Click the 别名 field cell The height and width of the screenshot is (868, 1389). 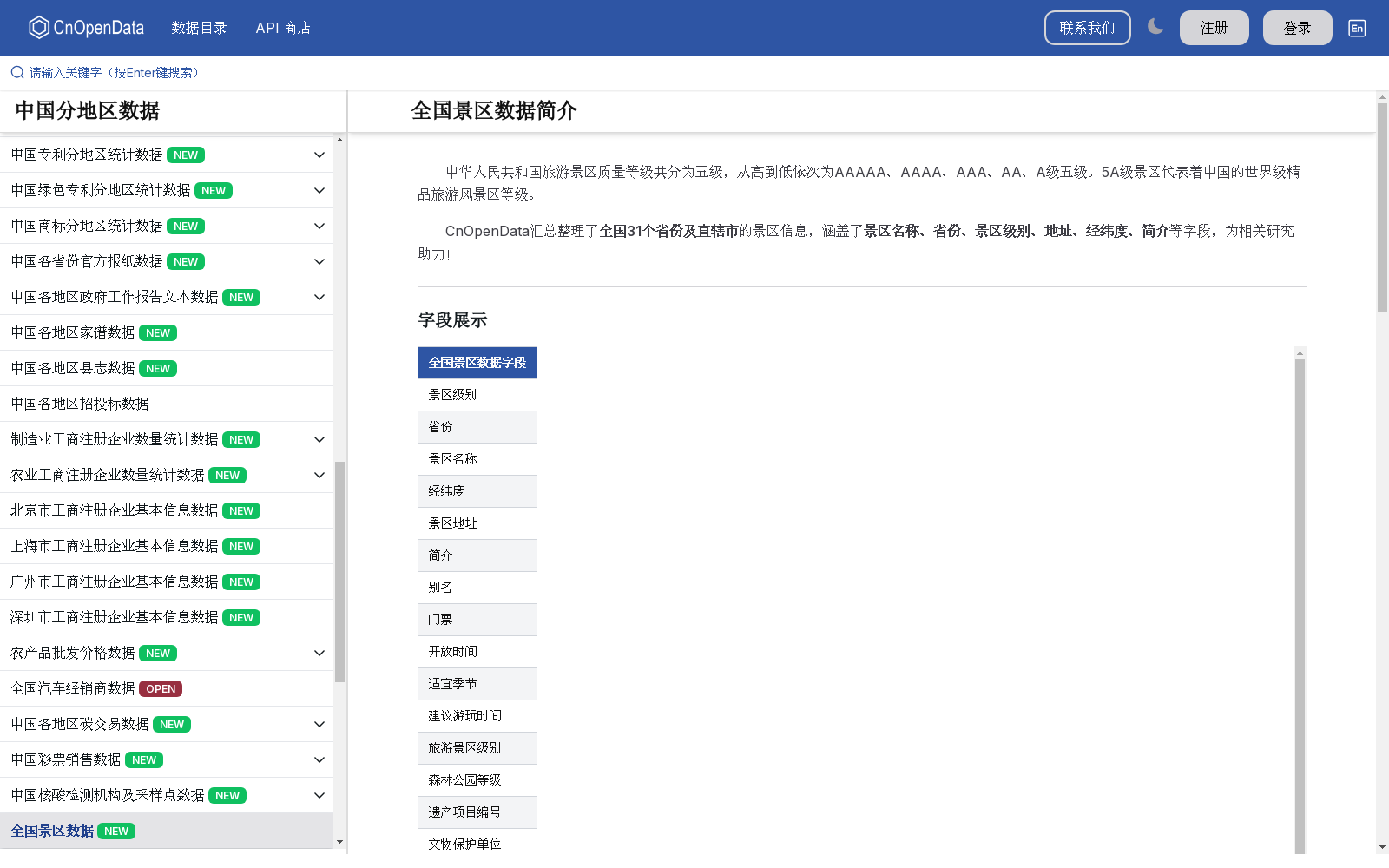(477, 588)
